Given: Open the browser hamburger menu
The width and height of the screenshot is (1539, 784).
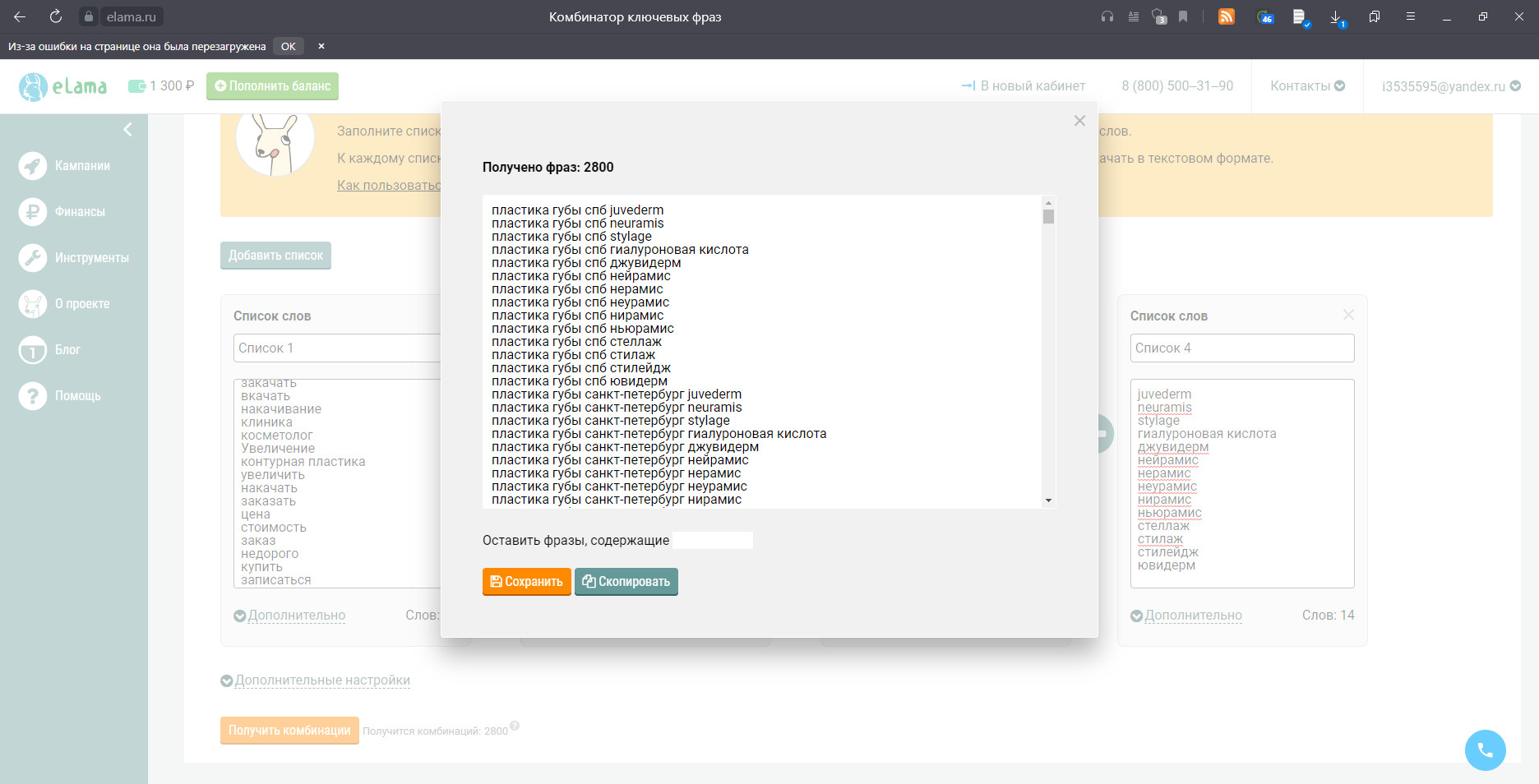Looking at the screenshot, I should click(x=1411, y=16).
